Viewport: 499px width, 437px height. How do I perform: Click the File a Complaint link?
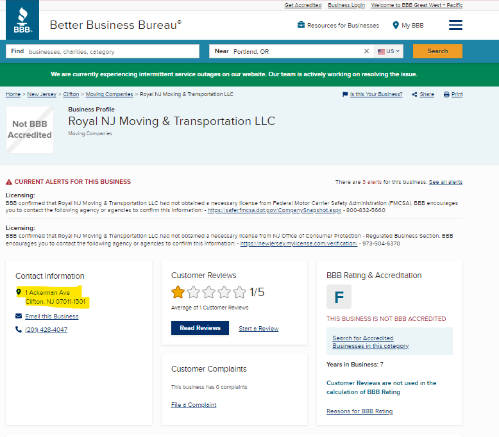click(194, 405)
